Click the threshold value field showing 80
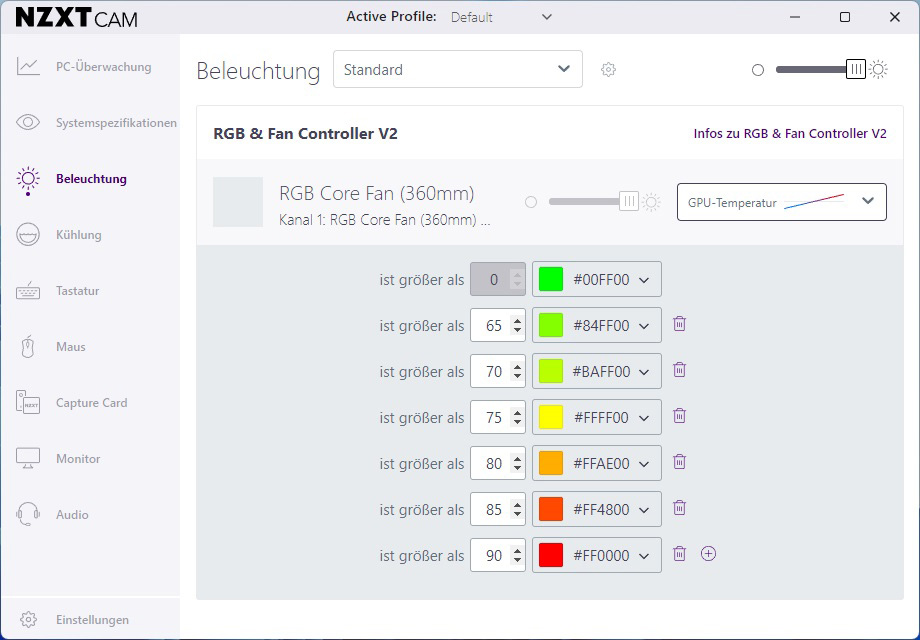The height and width of the screenshot is (640, 920). click(498, 463)
